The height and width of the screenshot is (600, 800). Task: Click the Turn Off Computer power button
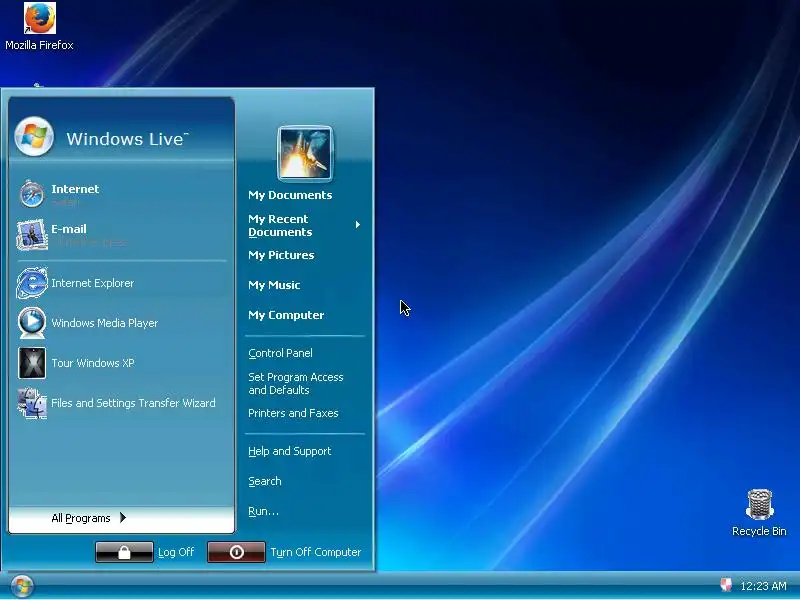point(236,552)
